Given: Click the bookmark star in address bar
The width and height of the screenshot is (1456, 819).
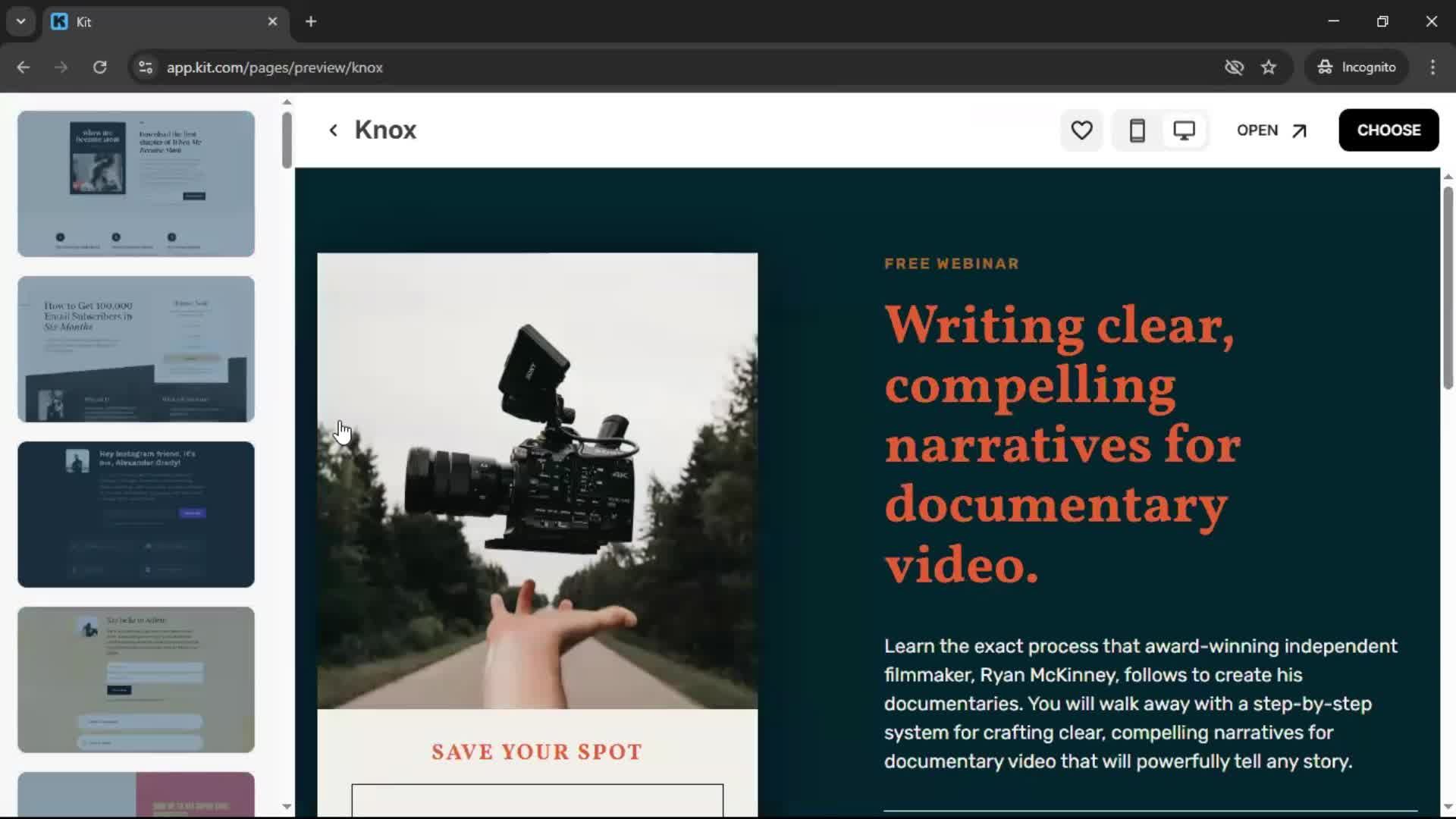Looking at the screenshot, I should (1269, 67).
